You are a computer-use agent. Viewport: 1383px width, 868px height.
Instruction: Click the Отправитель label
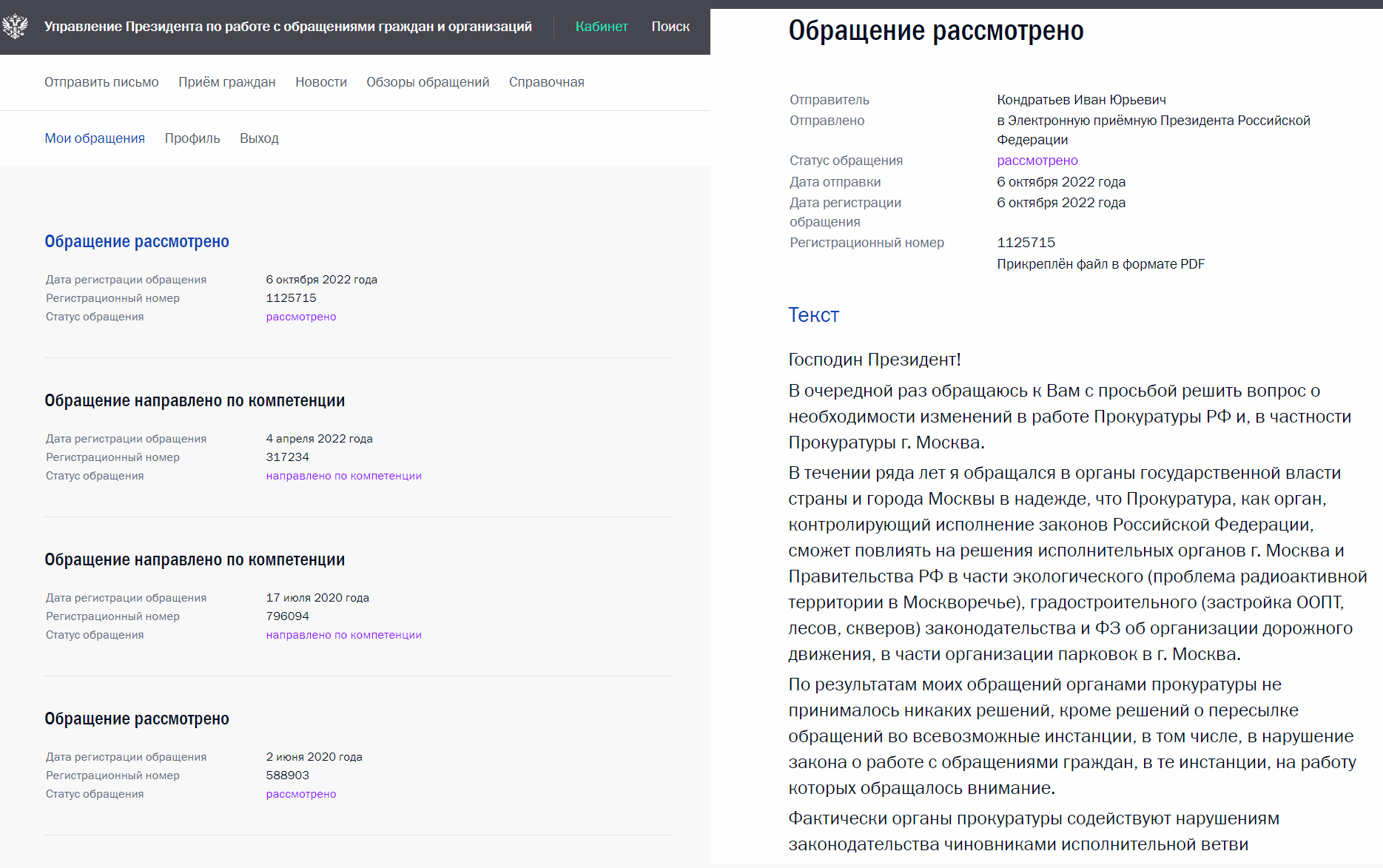[830, 100]
